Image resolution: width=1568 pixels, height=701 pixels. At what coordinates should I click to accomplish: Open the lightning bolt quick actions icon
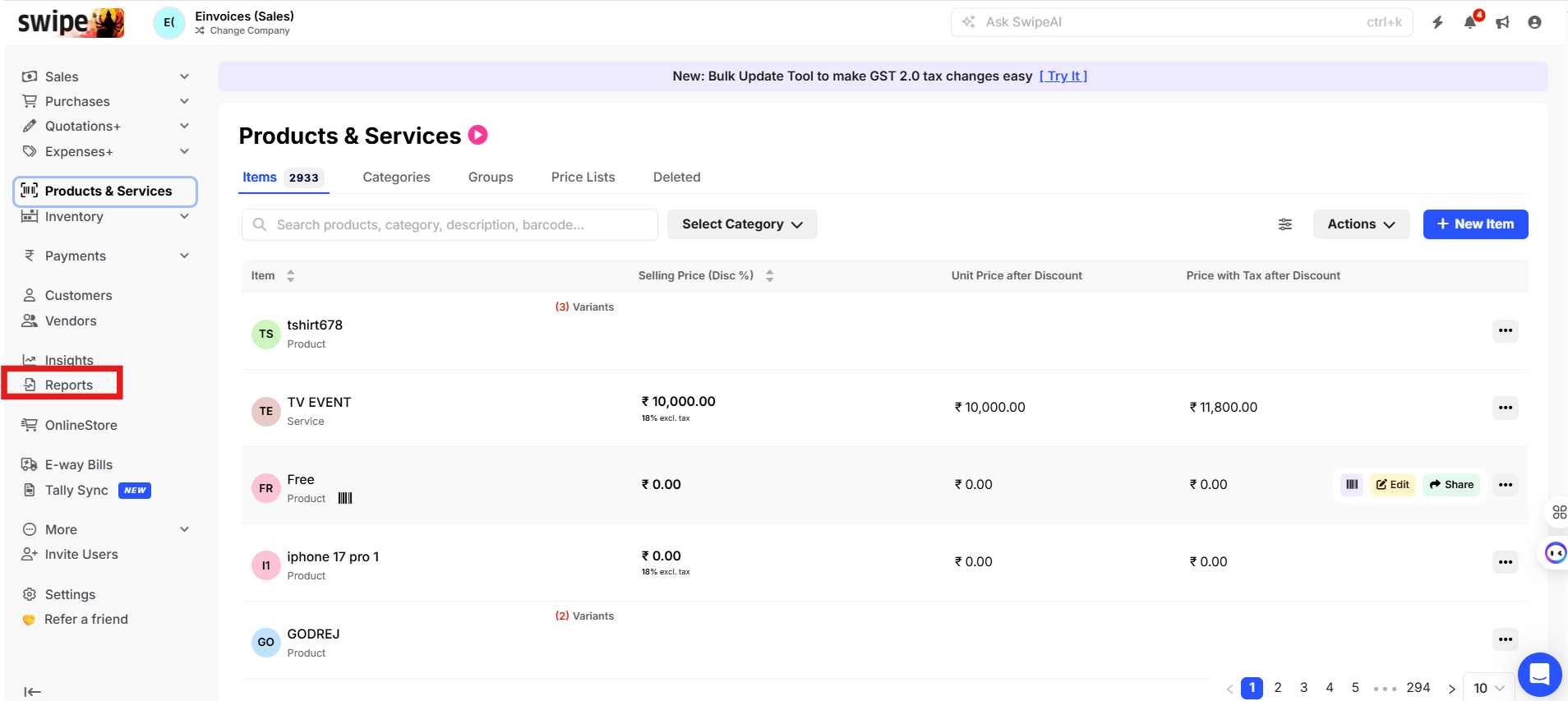click(1437, 23)
